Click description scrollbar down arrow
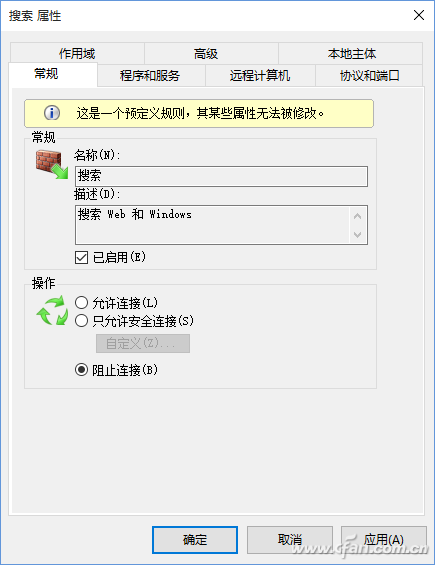Image resolution: width=435 pixels, height=565 pixels. point(358,235)
